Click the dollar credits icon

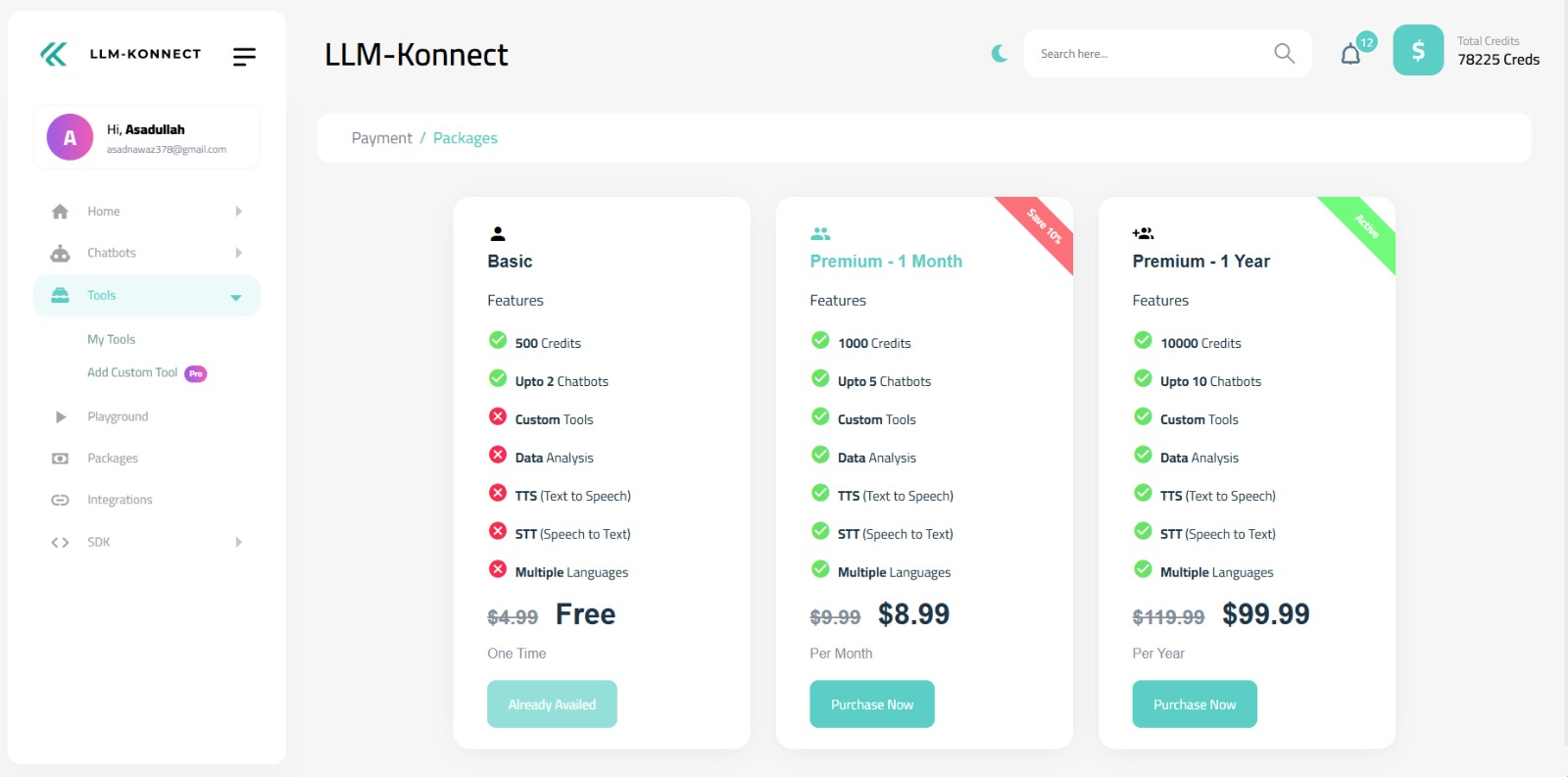[x=1417, y=51]
